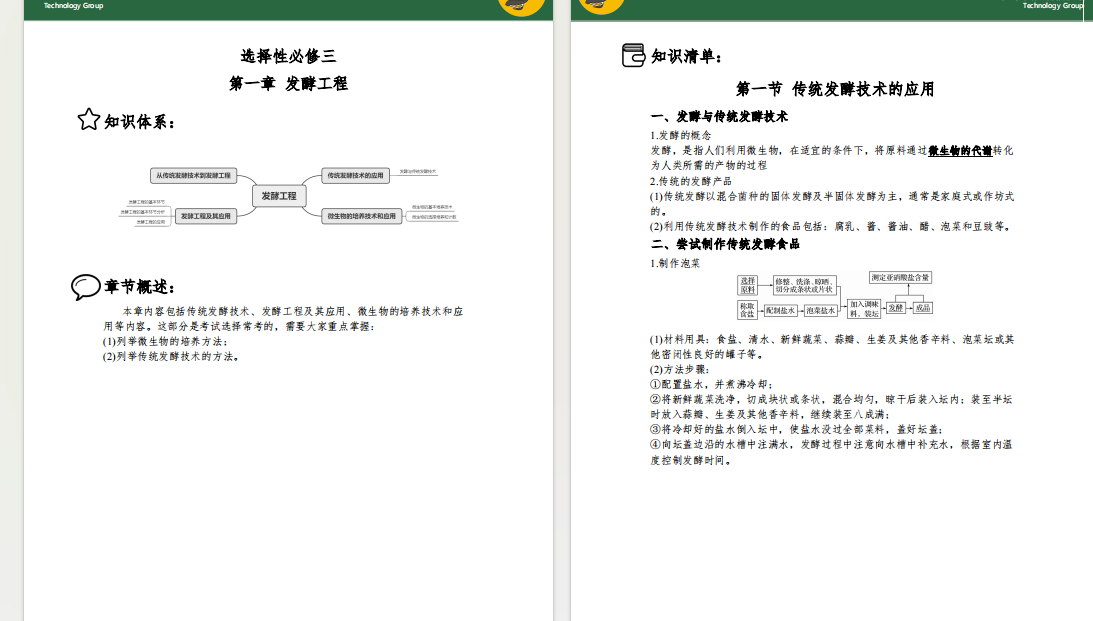Click the central mind map node 发酵工程
1093x621 pixels.
pos(279,196)
